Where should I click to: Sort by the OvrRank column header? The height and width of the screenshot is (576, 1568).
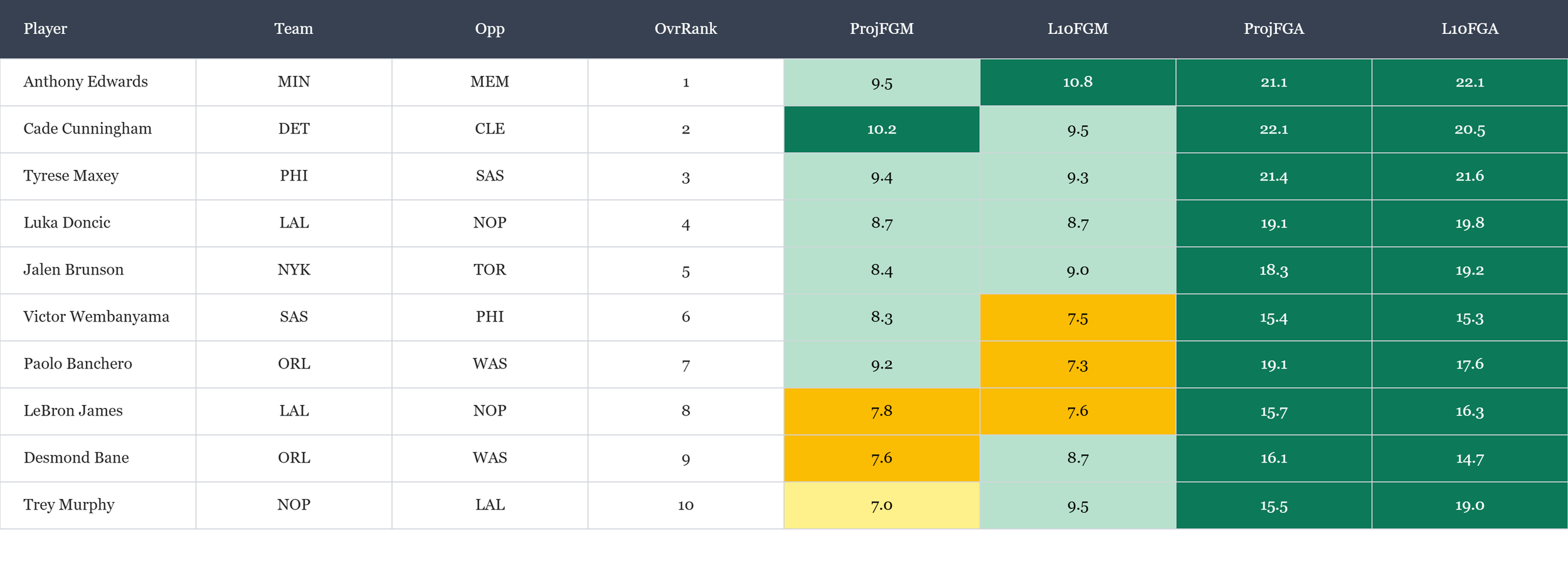(686, 29)
